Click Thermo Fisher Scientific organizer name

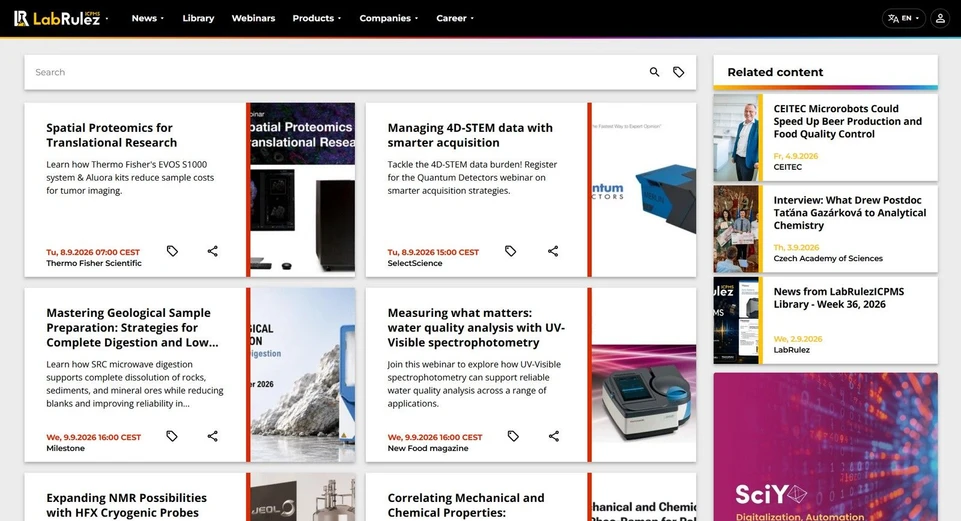point(94,263)
